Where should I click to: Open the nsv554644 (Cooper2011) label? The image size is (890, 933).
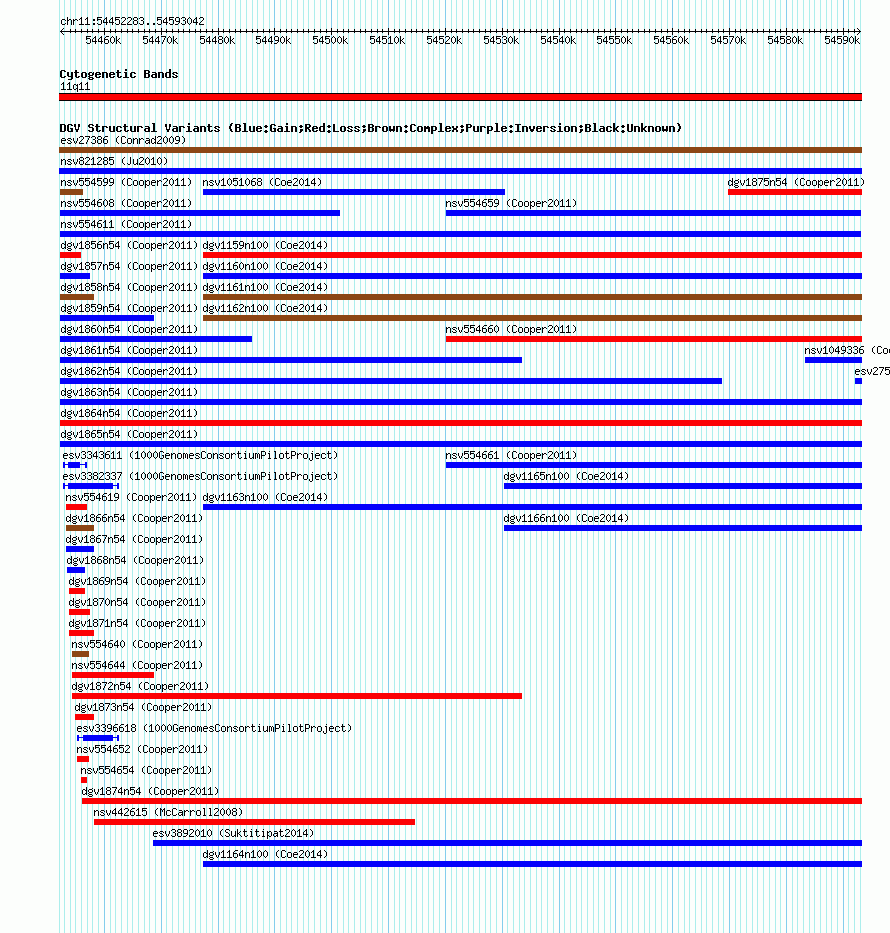pyautogui.click(x=137, y=665)
